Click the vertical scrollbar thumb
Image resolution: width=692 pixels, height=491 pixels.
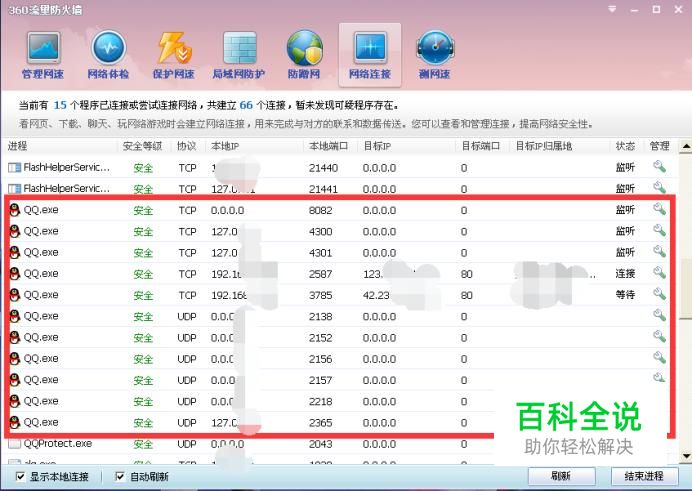(x=685, y=289)
